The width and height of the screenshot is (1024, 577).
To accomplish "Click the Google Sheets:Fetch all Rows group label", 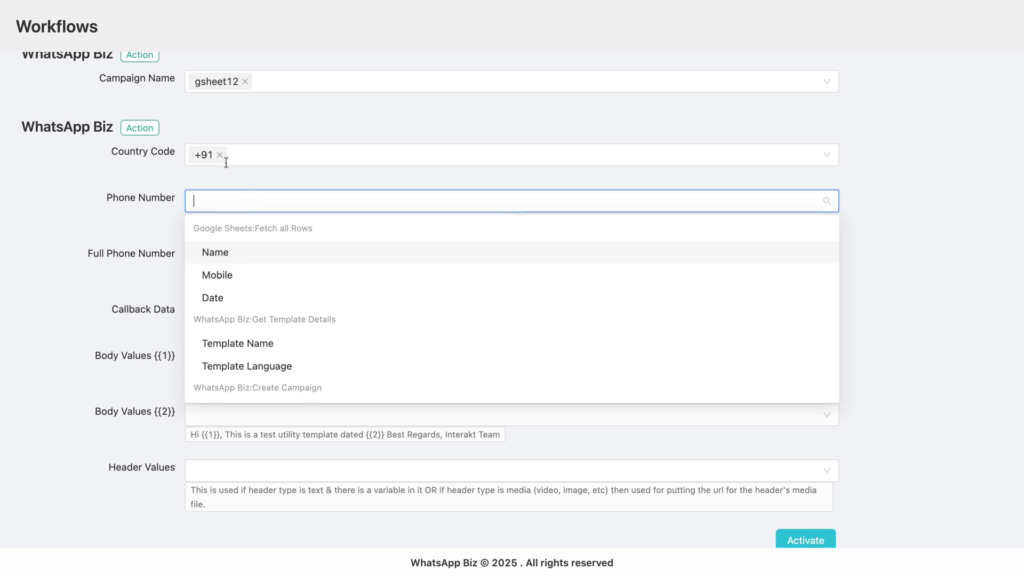I will [253, 228].
